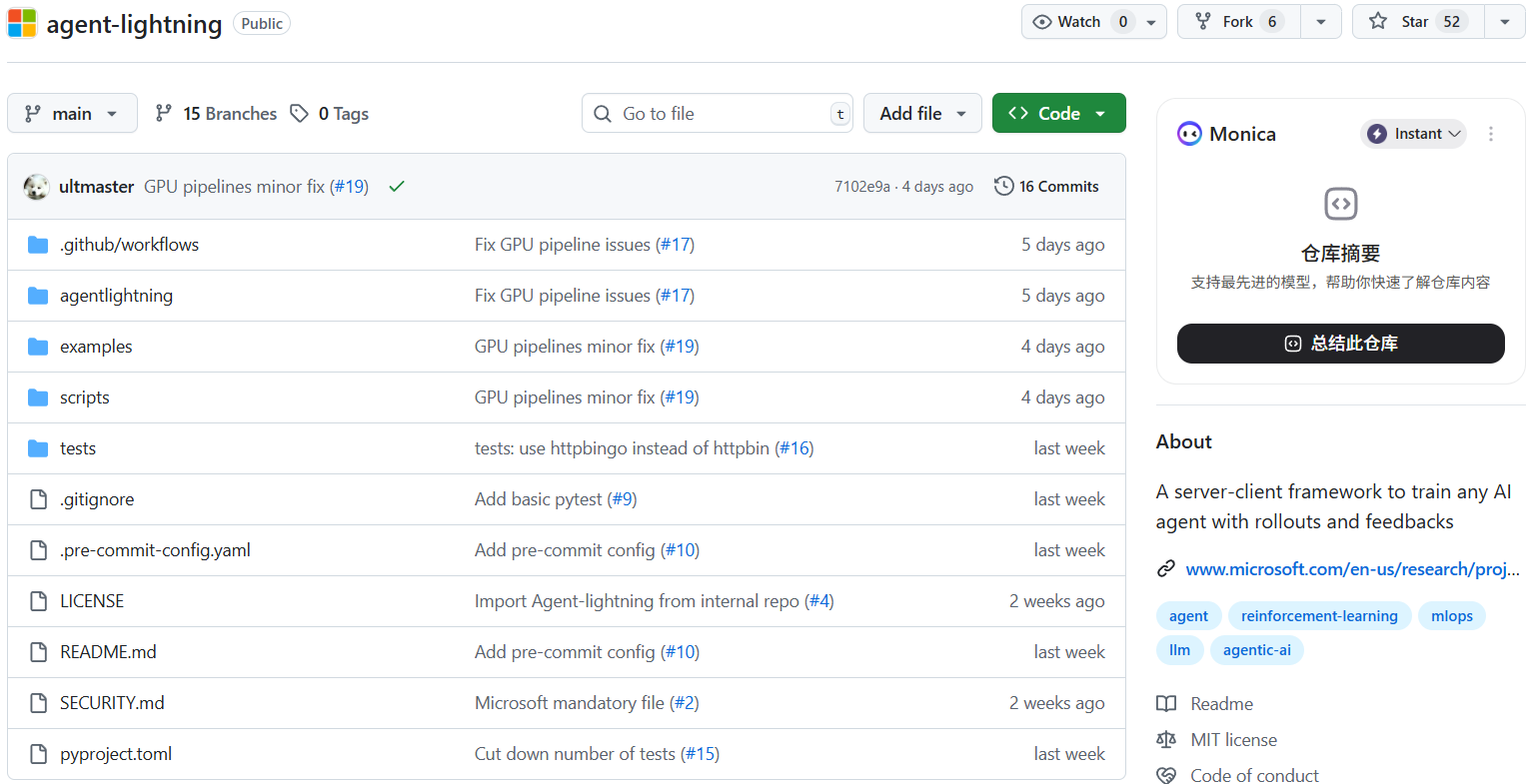This screenshot has width=1530, height=784.
Task: Click the 总结此仓库 summarize button
Action: [x=1341, y=344]
